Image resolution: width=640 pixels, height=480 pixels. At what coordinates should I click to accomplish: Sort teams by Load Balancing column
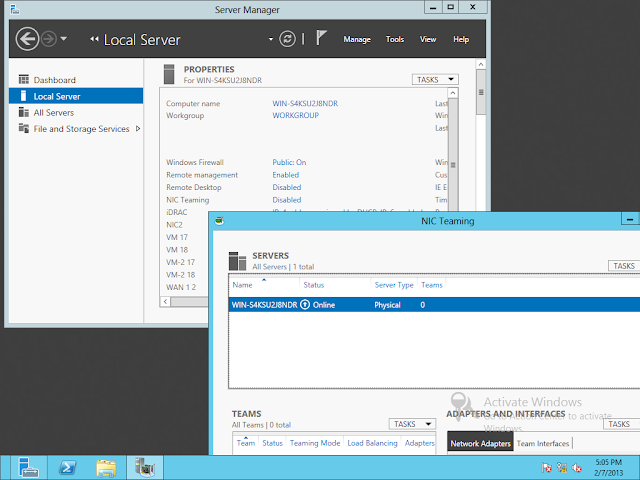(372, 443)
